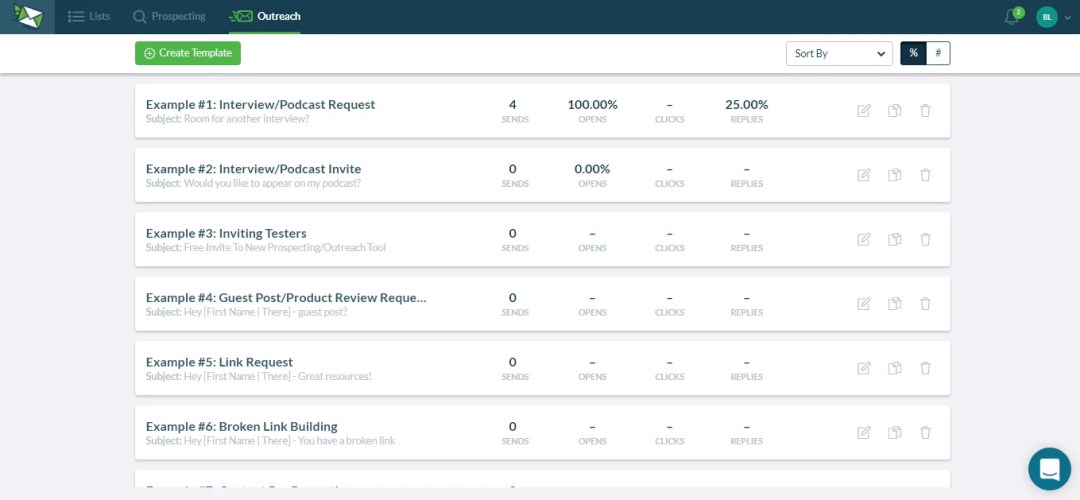Open Example #4: Guest Post/Product Review template
The width and height of the screenshot is (1080, 500).
[x=286, y=298]
